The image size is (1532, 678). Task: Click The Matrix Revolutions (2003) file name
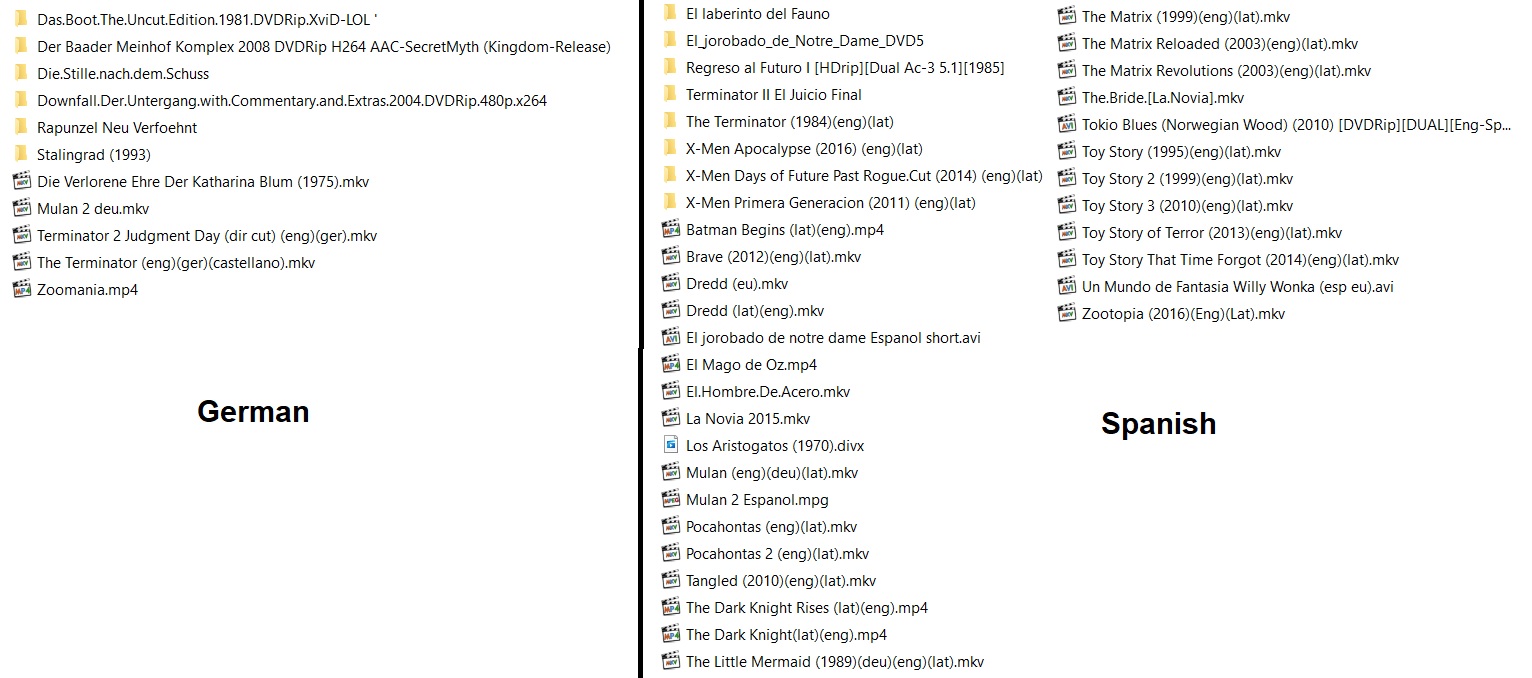[1227, 70]
